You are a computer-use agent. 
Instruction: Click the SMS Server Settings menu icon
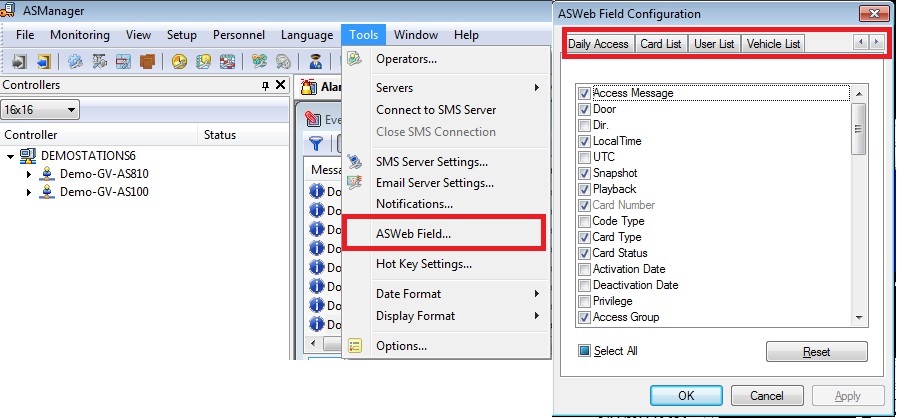click(x=355, y=161)
